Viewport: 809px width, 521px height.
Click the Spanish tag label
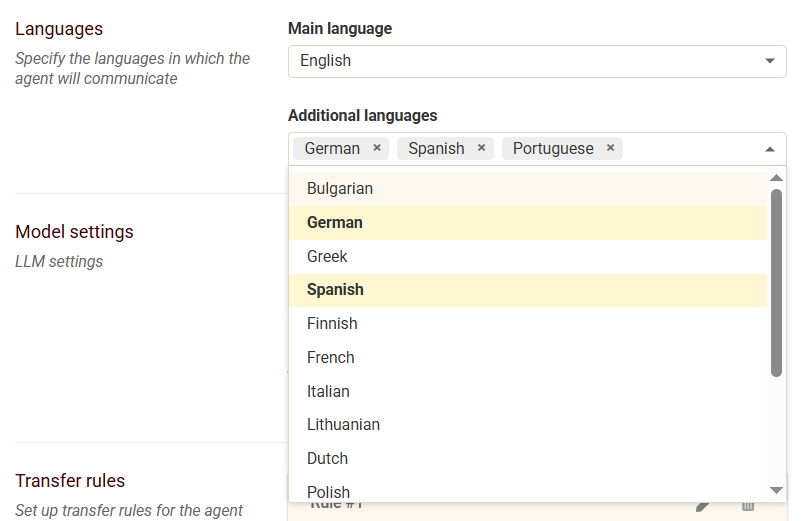pos(436,149)
